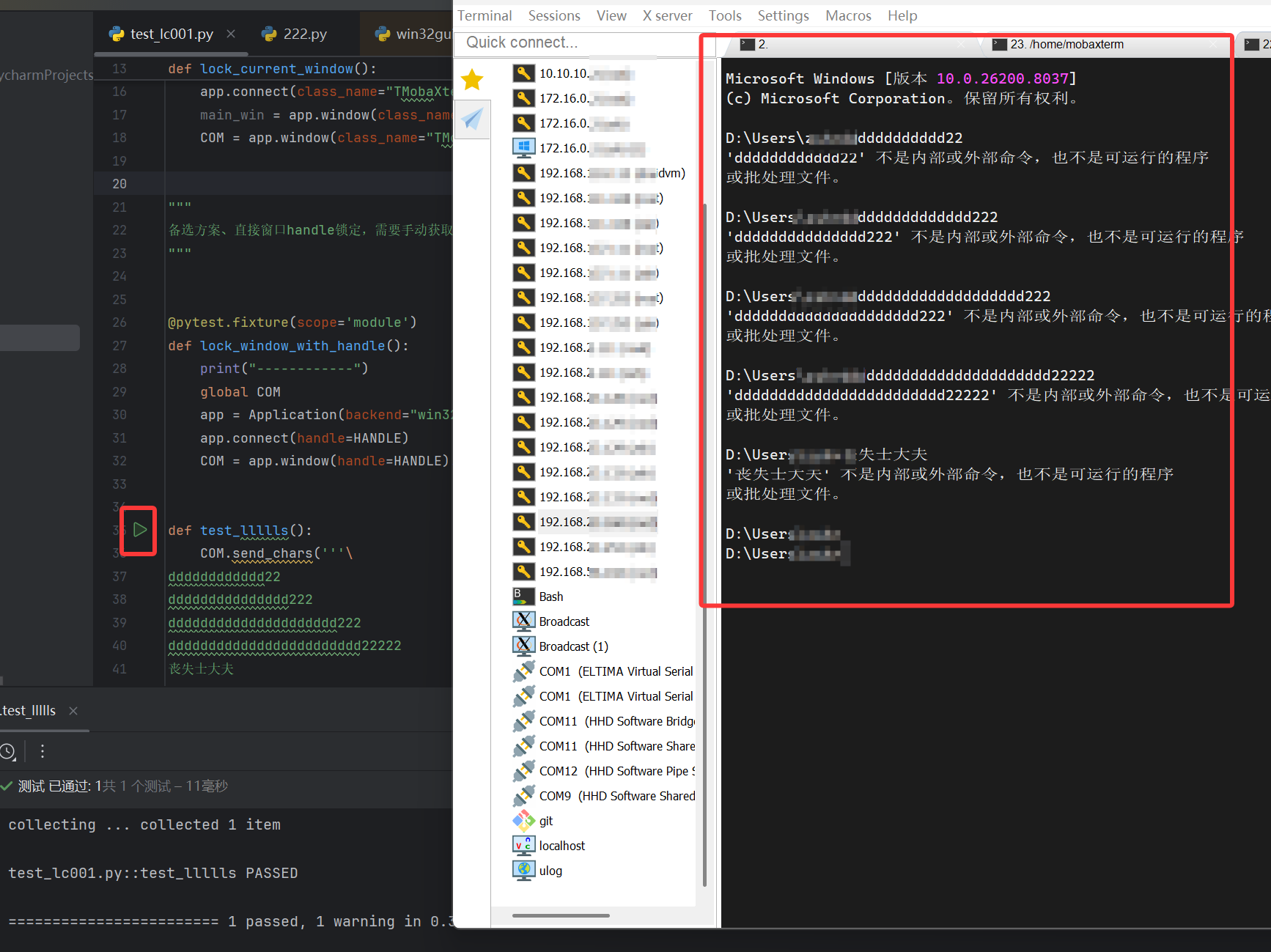Click the Broadcast X icon
1271x952 pixels.
(523, 621)
